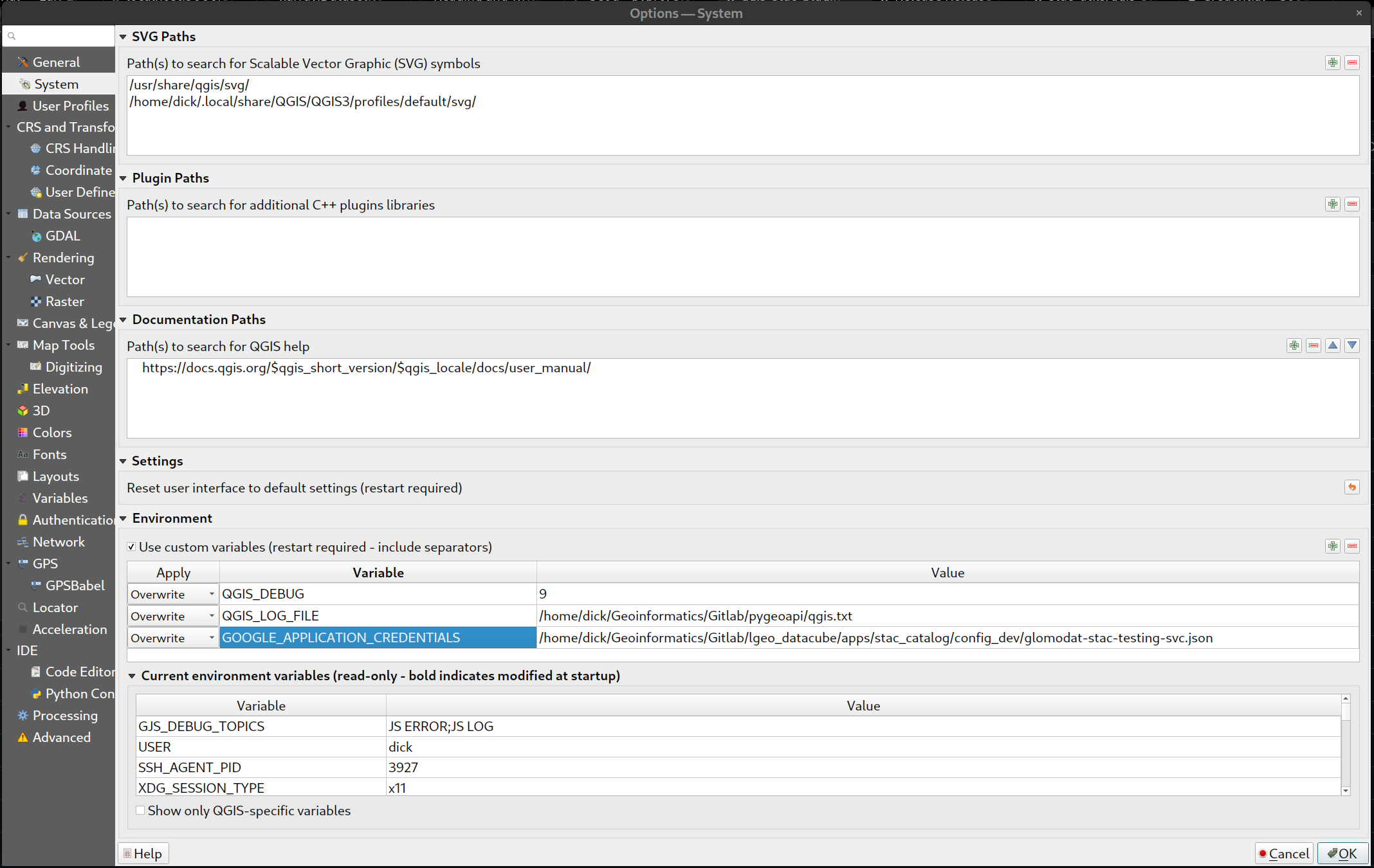Collapse the SVG Paths section

click(x=123, y=37)
